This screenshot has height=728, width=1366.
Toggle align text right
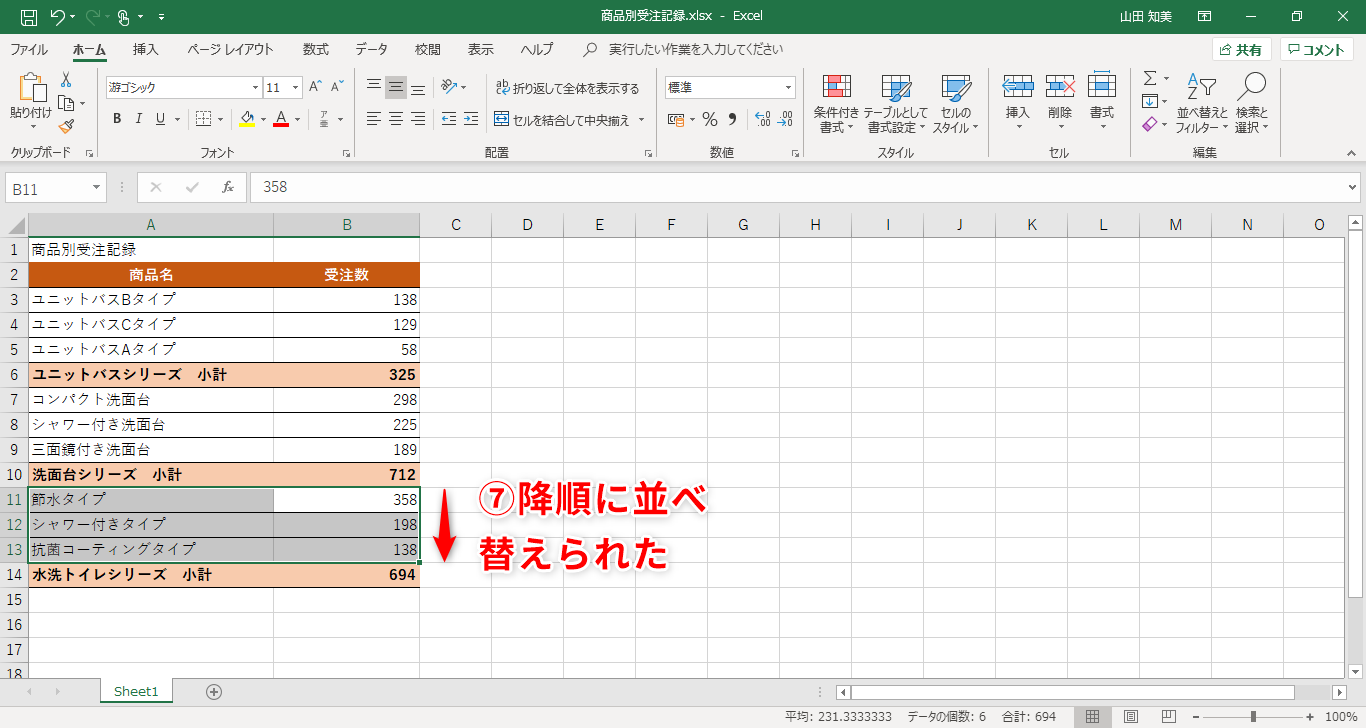pos(418,119)
